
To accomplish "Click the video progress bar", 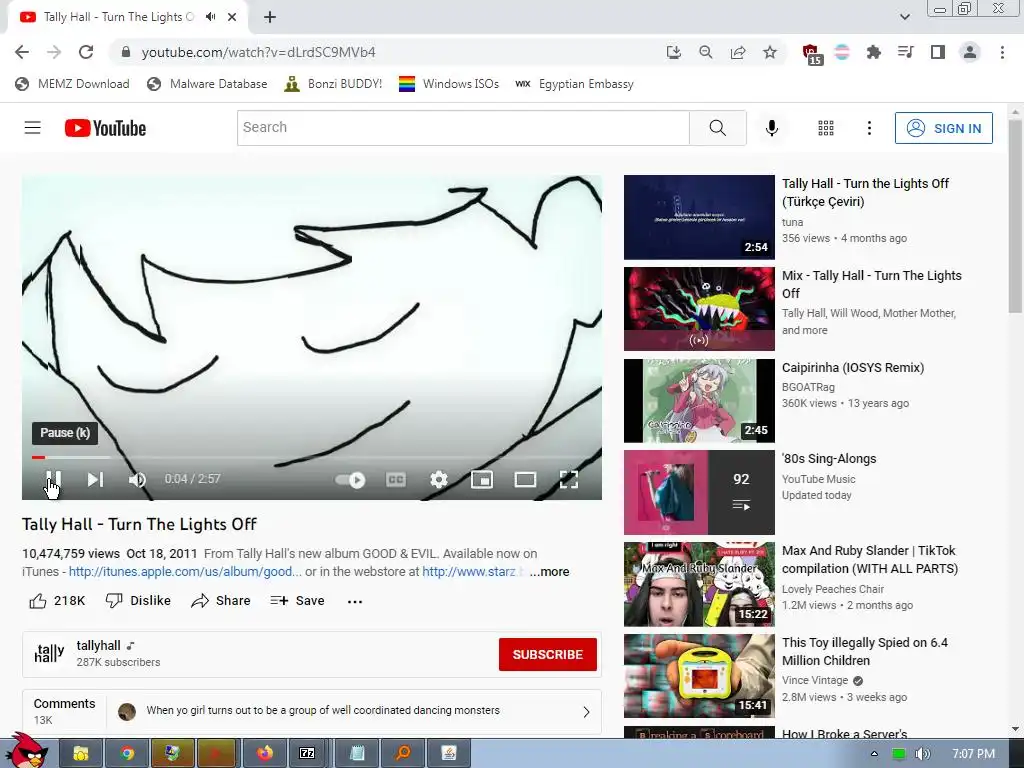I will pyautogui.click(x=312, y=457).
